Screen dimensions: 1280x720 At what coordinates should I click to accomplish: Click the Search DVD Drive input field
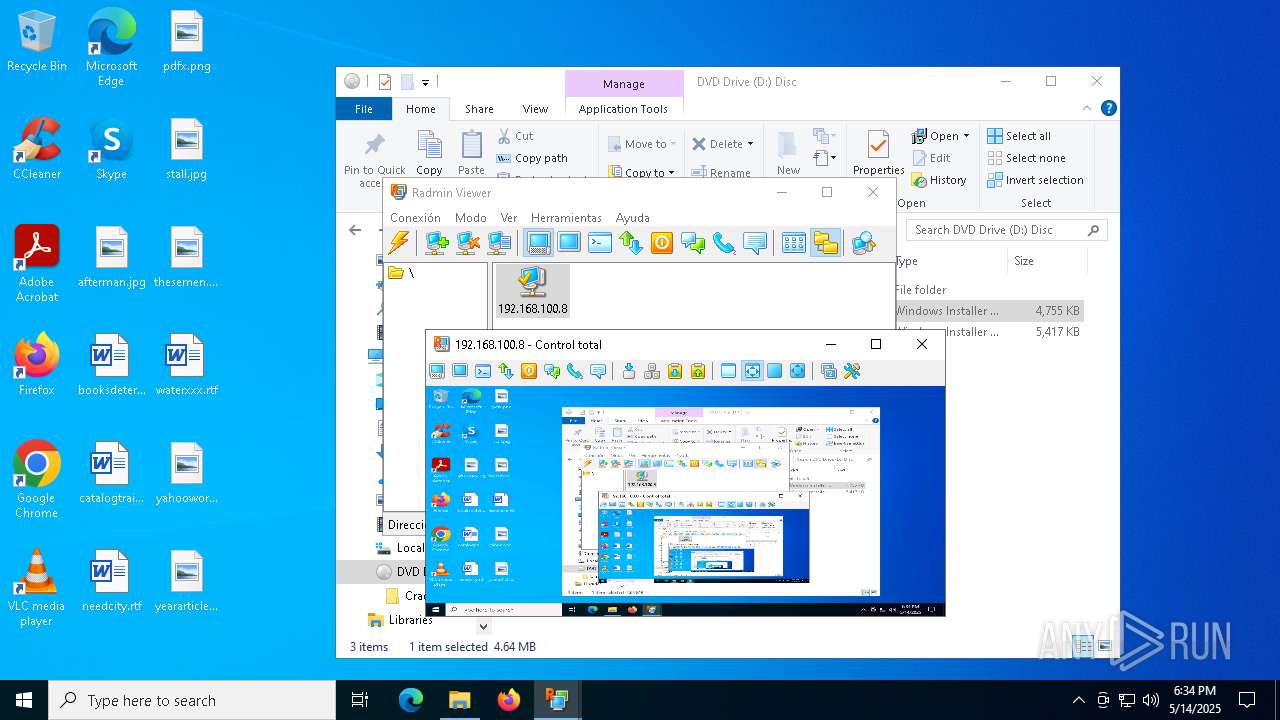(x=1007, y=230)
